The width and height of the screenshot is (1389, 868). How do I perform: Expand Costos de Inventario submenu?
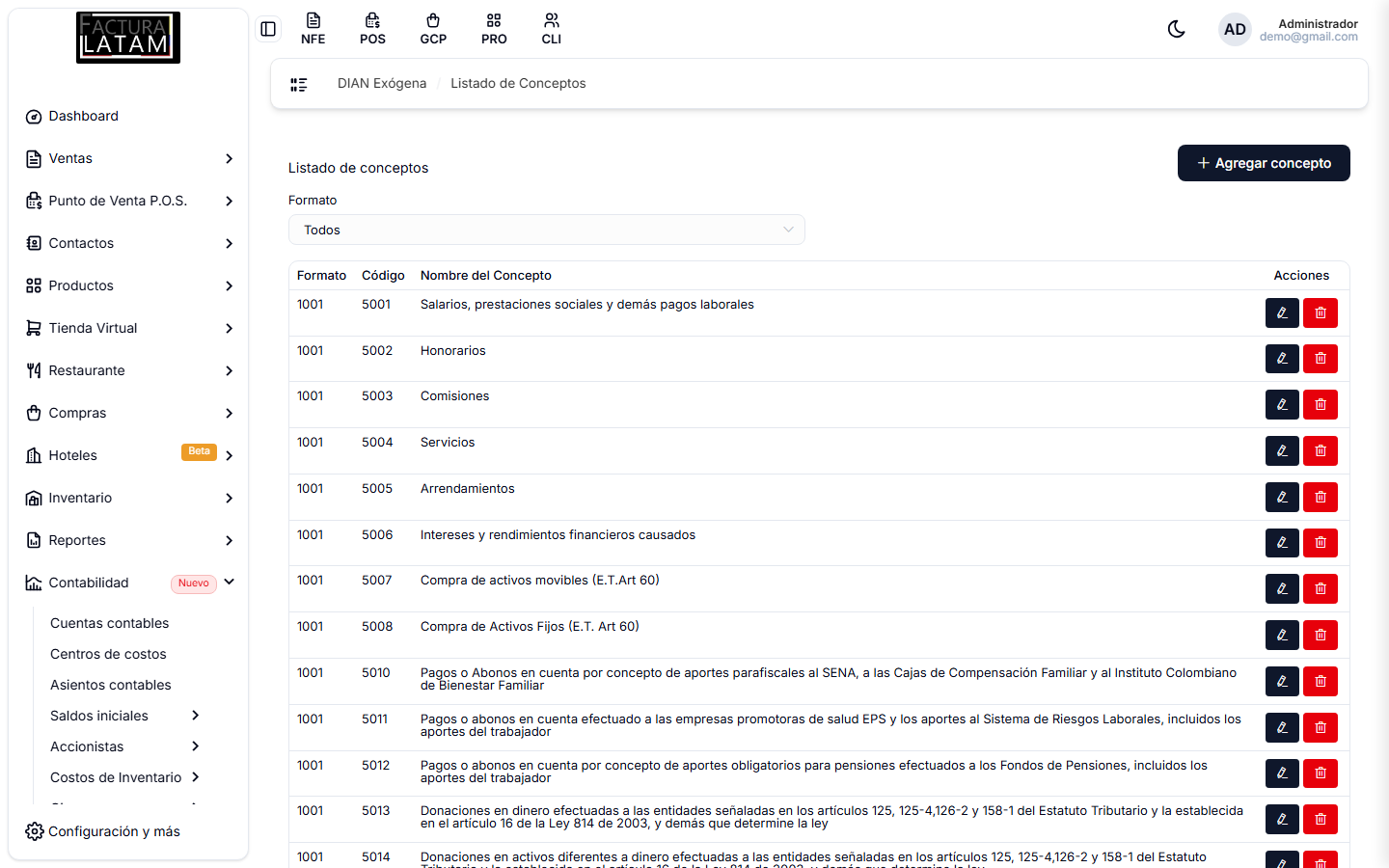[x=125, y=777]
